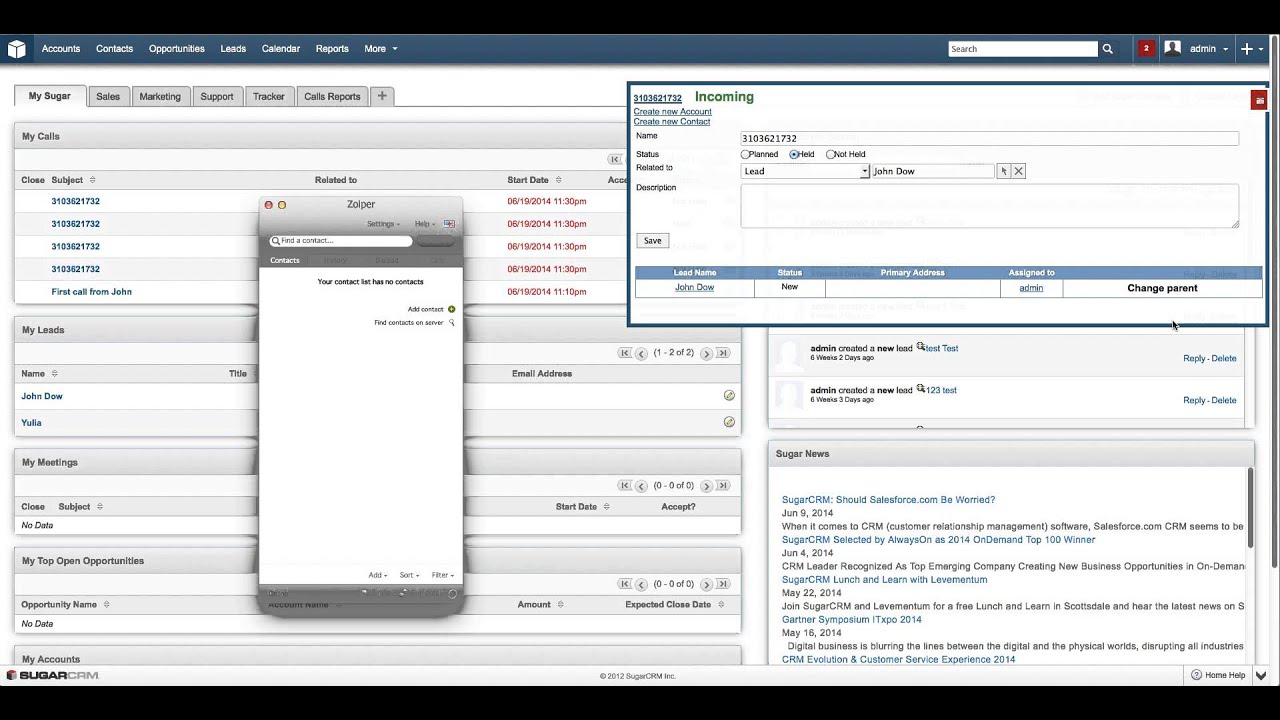Viewport: 1280px width, 720px height.
Task: Open the Opportunities menu in navbar
Action: (x=177, y=48)
